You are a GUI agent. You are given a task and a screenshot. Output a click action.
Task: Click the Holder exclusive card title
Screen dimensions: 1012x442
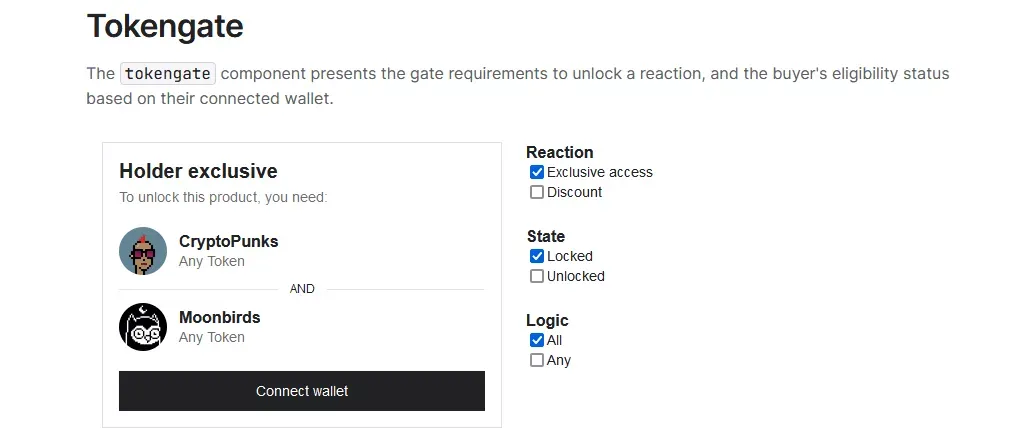198,171
